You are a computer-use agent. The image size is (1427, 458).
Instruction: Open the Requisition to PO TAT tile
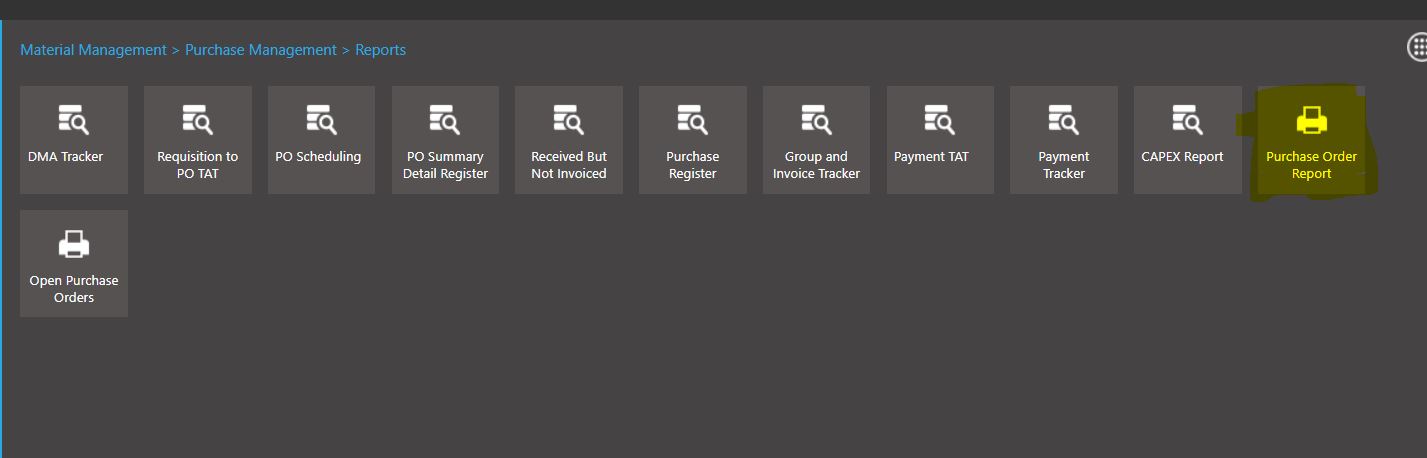(198, 140)
